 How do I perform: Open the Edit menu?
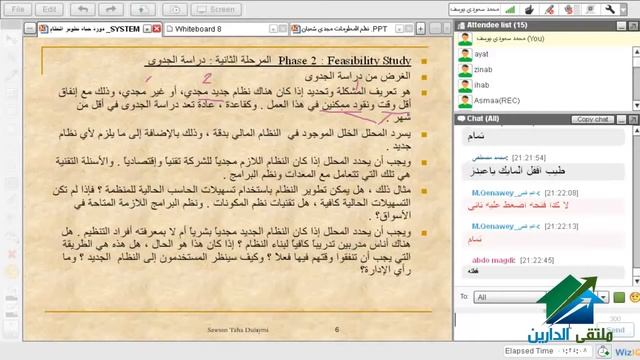click(x=49, y=9)
